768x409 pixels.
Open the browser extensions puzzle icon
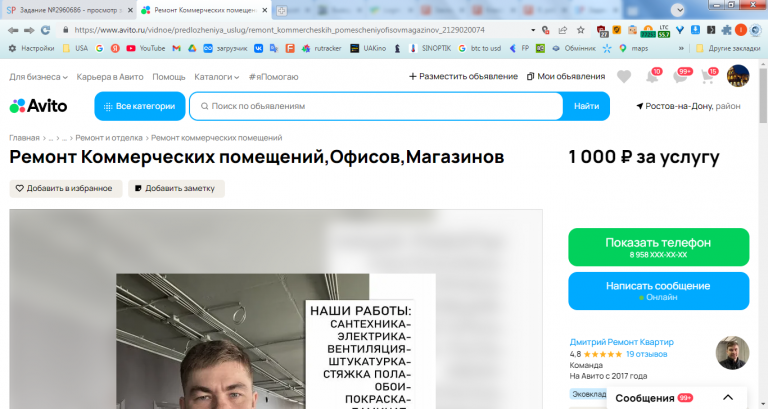tap(726, 30)
